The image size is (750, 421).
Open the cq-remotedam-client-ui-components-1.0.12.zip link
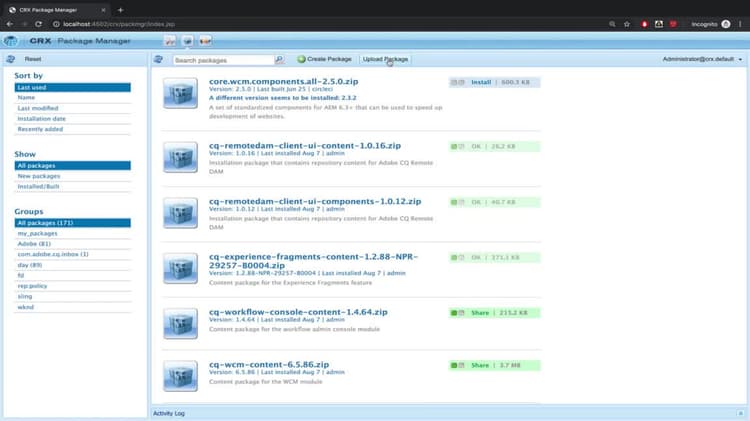315,201
